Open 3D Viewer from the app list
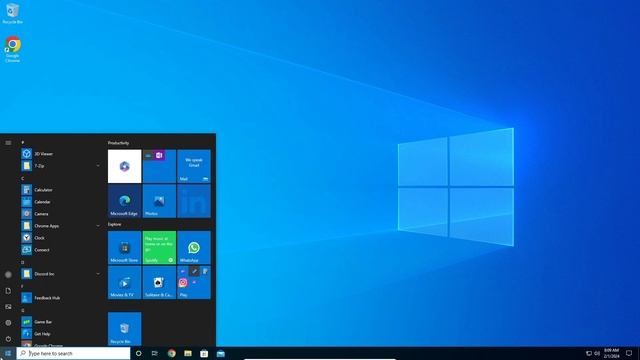 point(61,154)
